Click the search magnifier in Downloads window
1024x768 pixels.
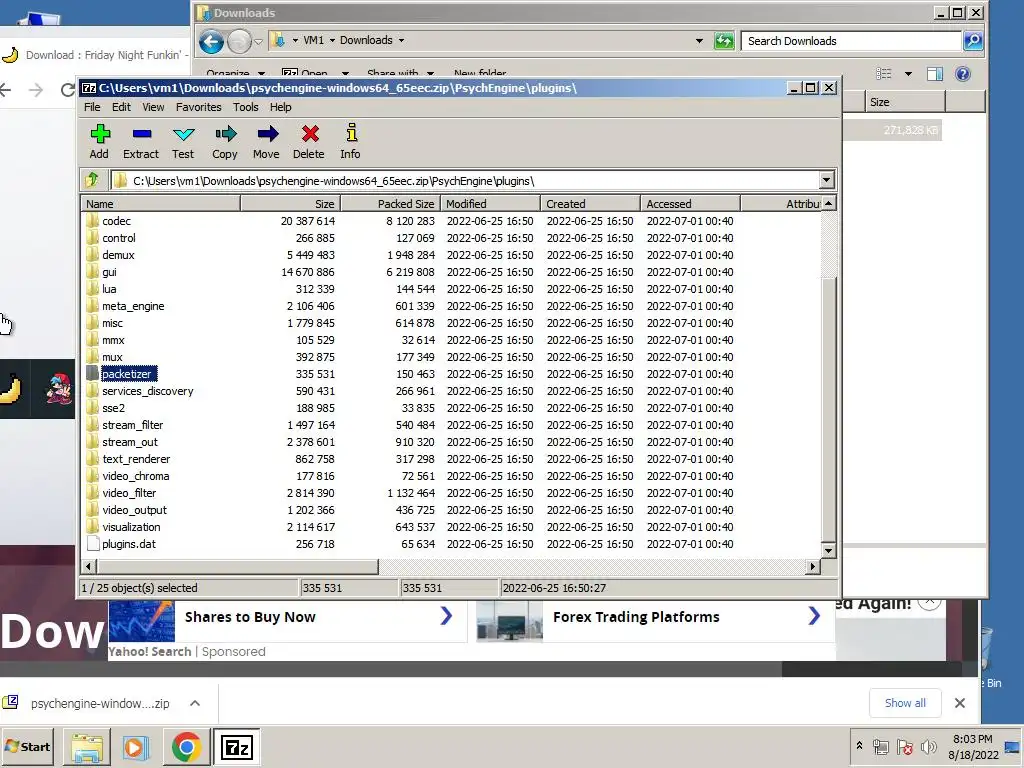click(x=972, y=41)
